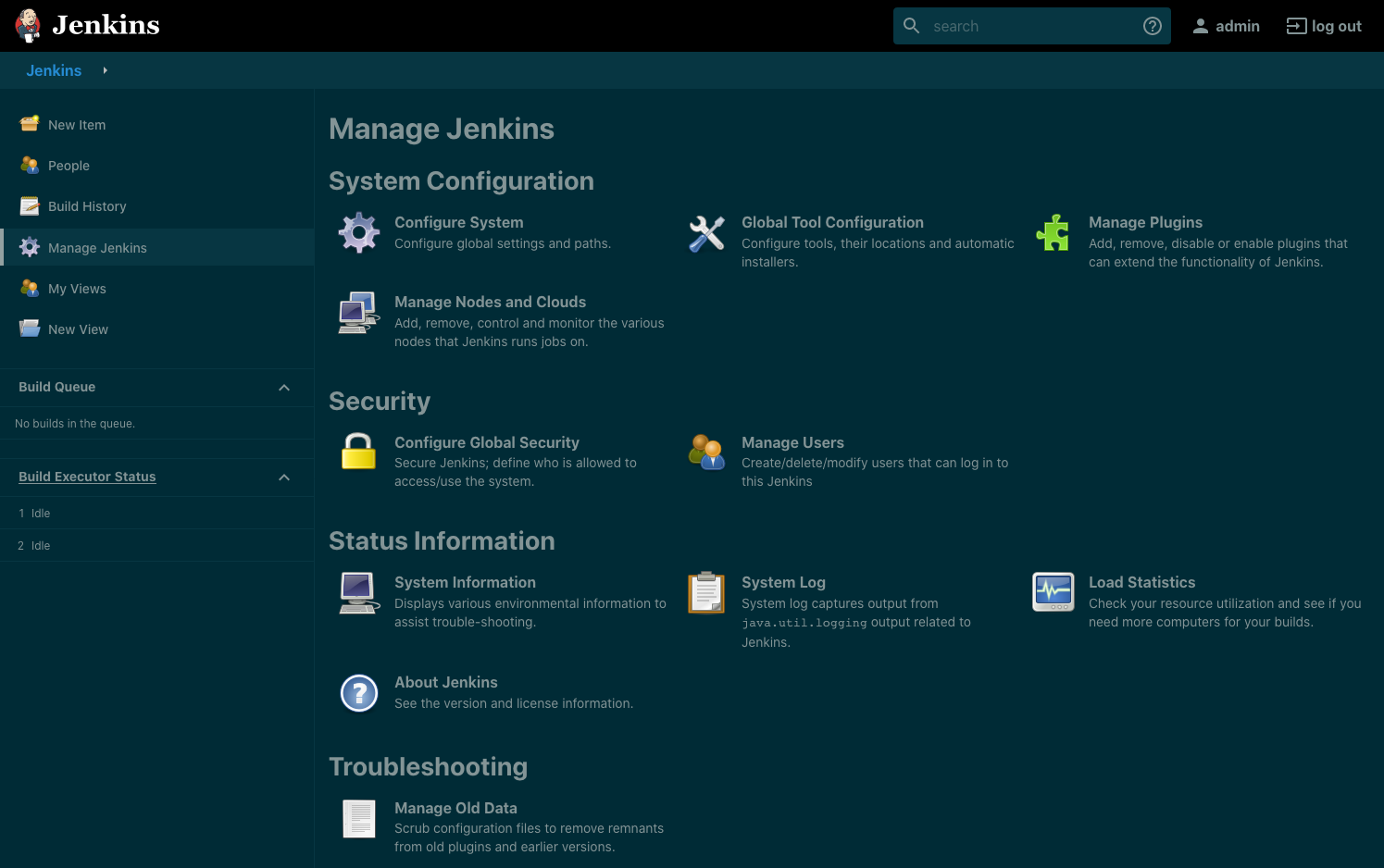The image size is (1384, 868).
Task: Expand the breadcrumb arrow next to Jenkins
Action: [105, 70]
